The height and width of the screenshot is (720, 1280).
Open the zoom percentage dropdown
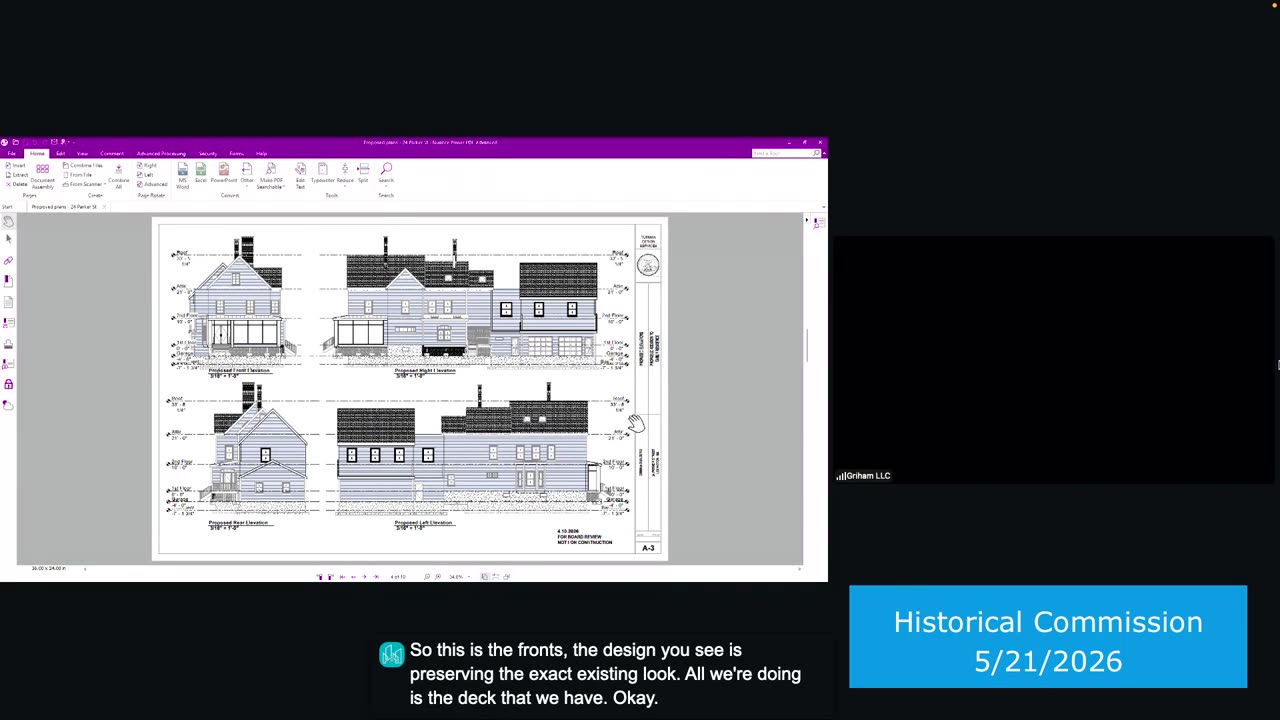(x=459, y=577)
